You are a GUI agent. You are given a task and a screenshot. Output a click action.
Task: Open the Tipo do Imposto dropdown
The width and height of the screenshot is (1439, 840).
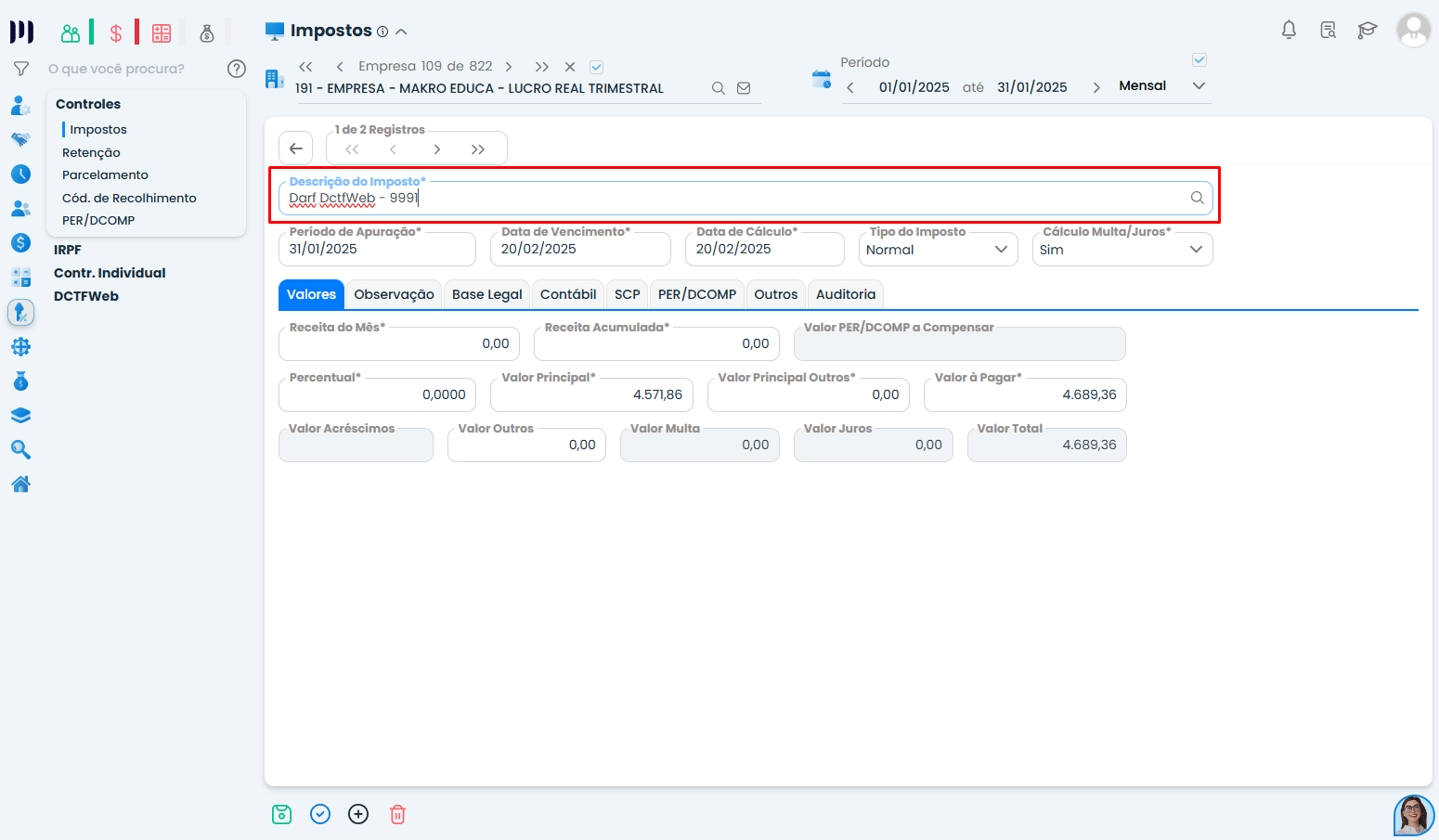click(938, 250)
